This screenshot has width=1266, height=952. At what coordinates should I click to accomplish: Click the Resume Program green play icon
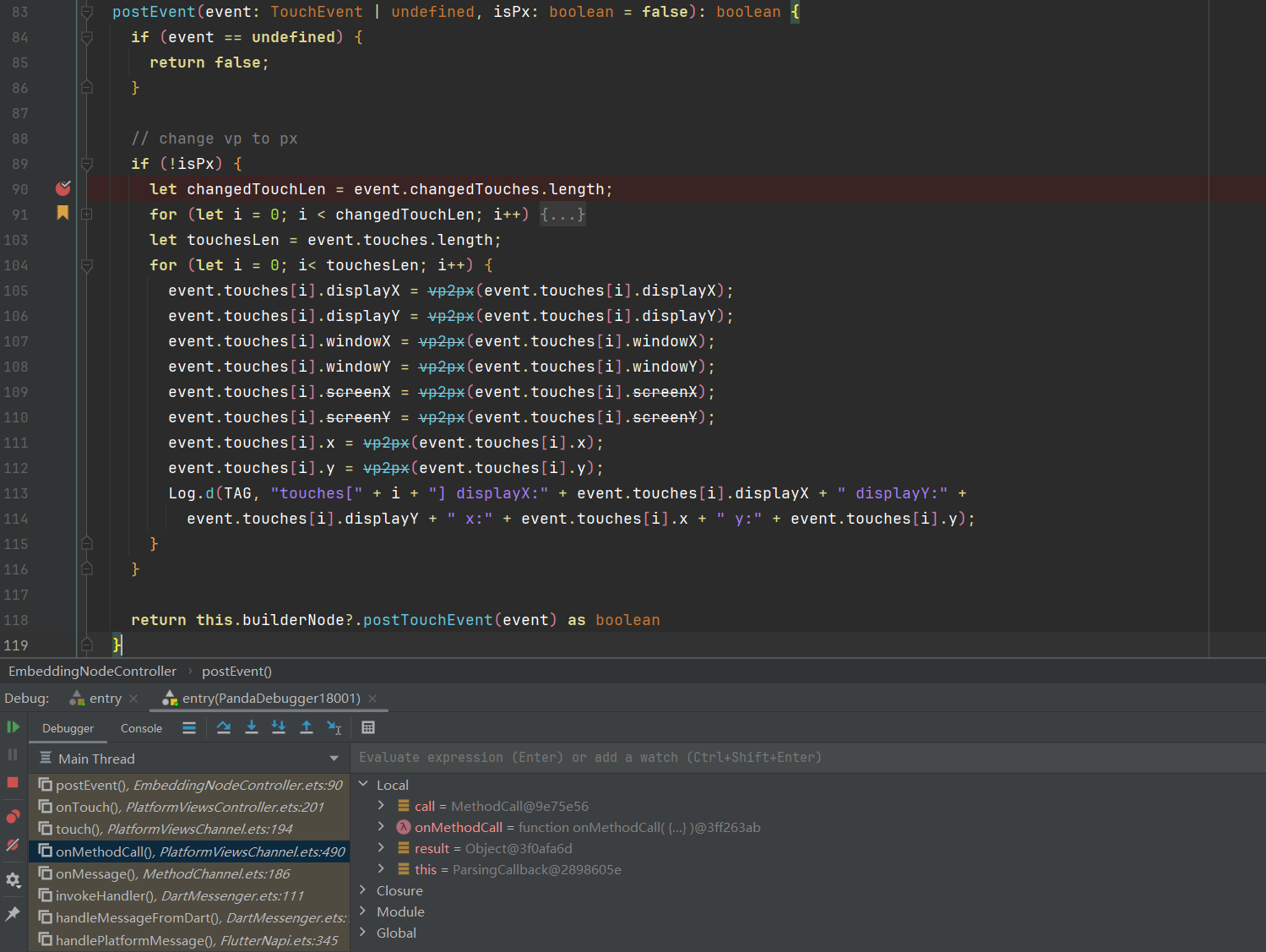(13, 727)
